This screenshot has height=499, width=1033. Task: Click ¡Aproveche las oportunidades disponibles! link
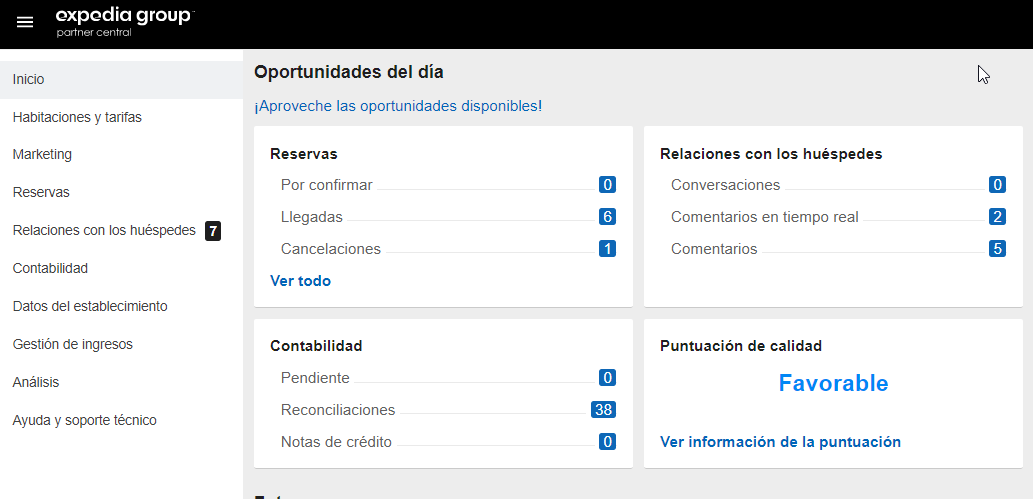(x=398, y=106)
